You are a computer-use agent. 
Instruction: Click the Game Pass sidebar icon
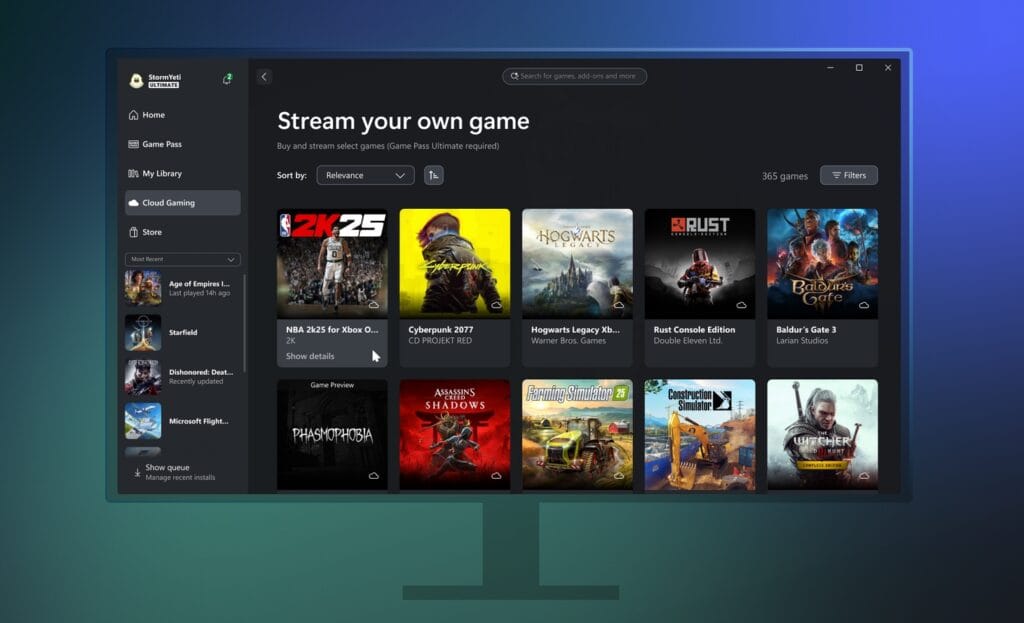pyautogui.click(x=133, y=144)
